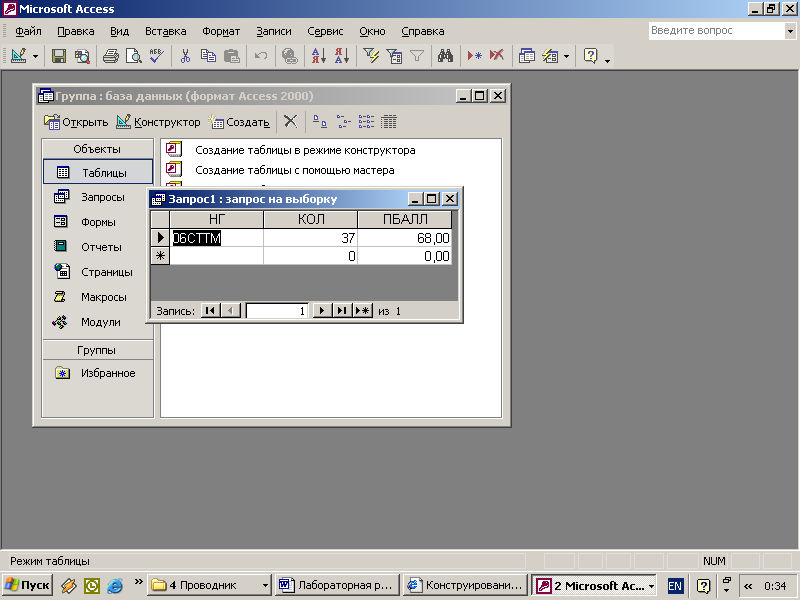The height and width of the screenshot is (600, 800).
Task: Click the Database Window icon
Action: pos(527,56)
